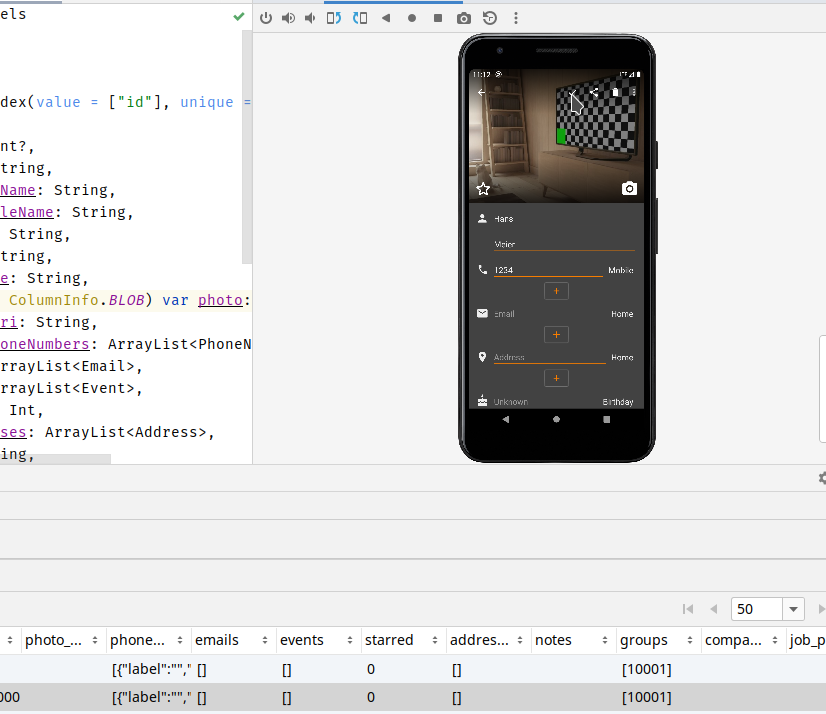Decrease emulator volume
Image resolution: width=826 pixels, height=714 pixels.
point(310,18)
